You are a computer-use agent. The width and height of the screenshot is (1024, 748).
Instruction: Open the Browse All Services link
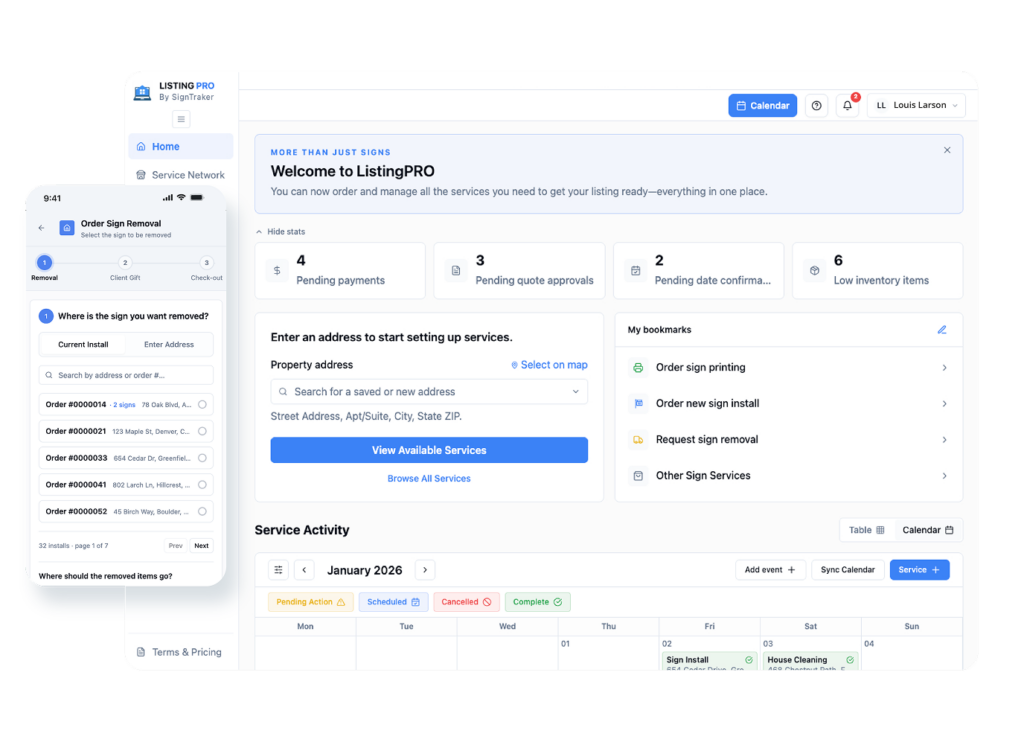[x=429, y=479]
